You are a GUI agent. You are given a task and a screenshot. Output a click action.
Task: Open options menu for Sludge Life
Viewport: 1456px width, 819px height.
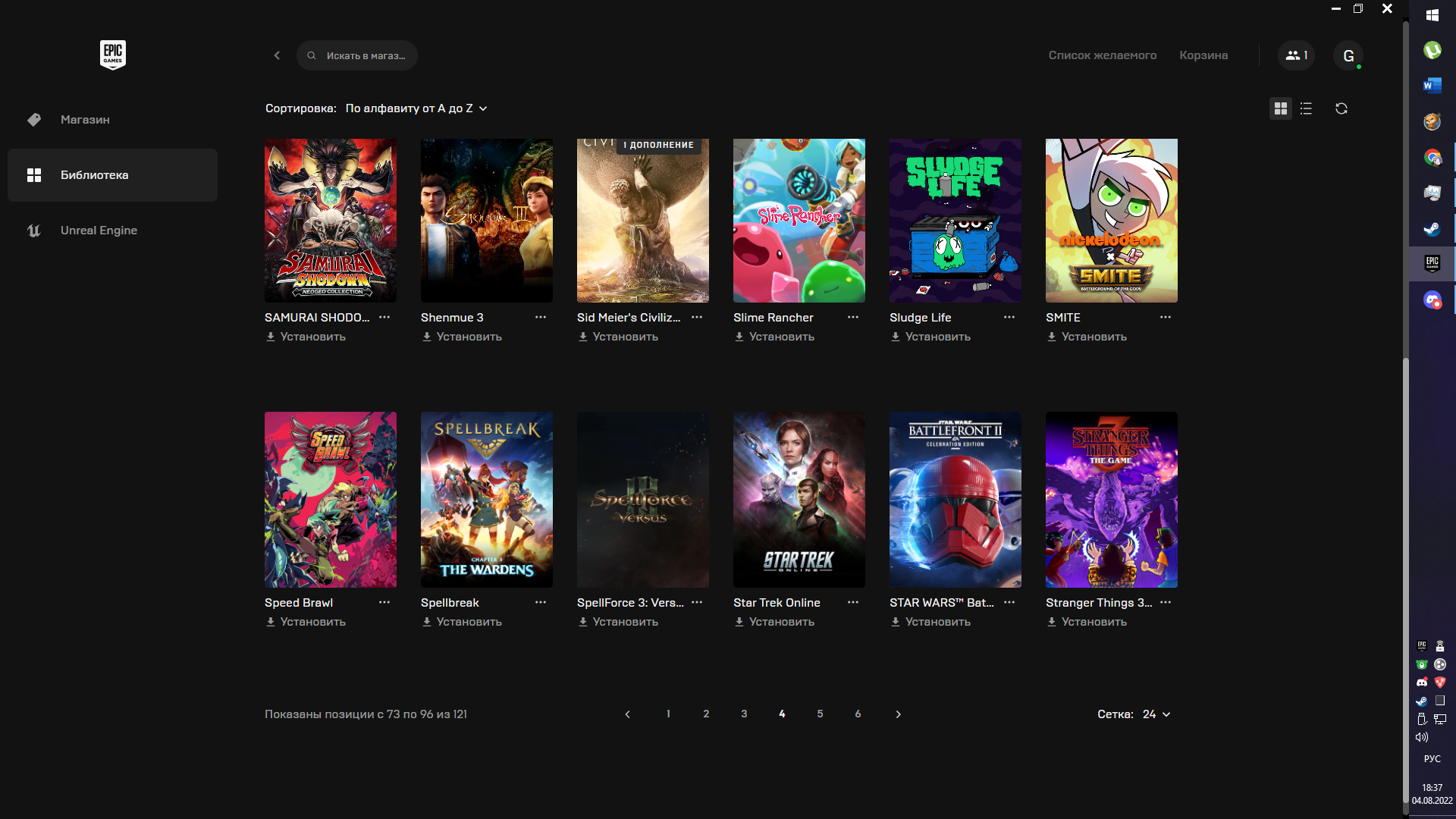pos(1009,317)
